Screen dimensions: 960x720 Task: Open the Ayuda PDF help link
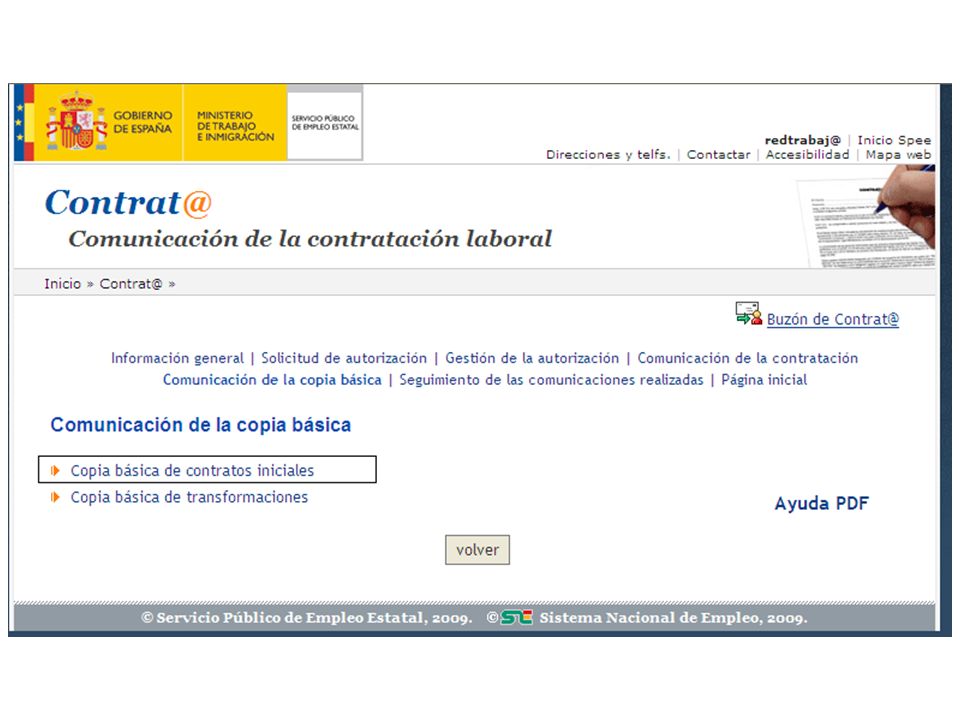coord(822,503)
